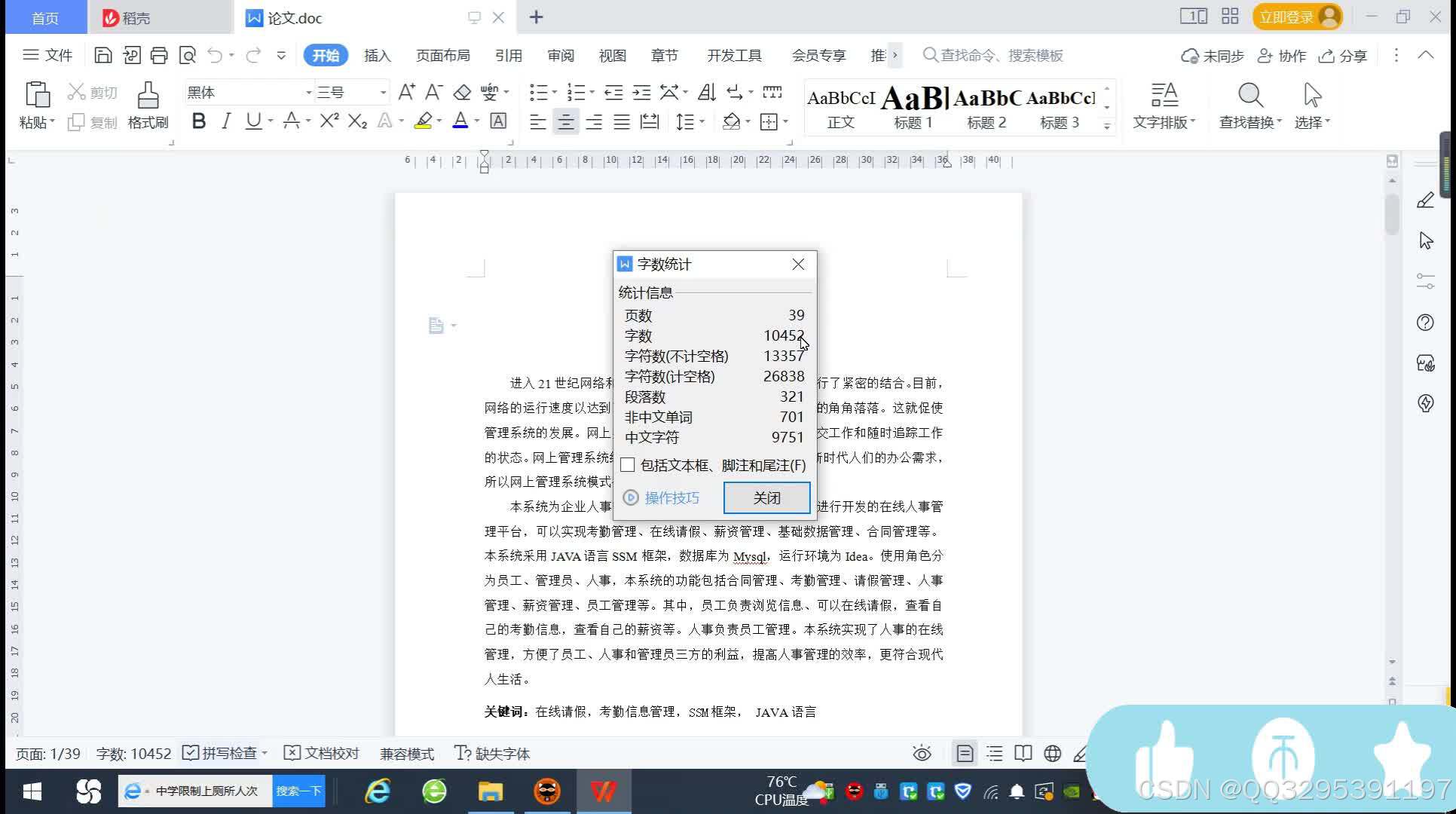Click the shading paint bucket

pos(730,121)
